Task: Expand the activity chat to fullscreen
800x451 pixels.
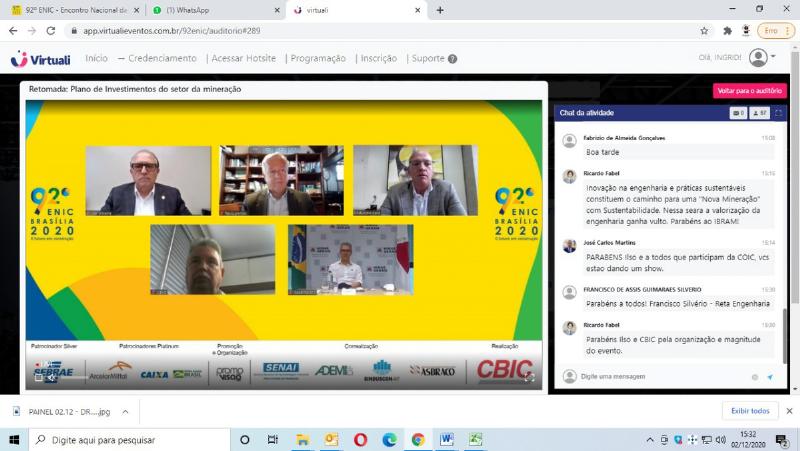Action: [x=778, y=113]
